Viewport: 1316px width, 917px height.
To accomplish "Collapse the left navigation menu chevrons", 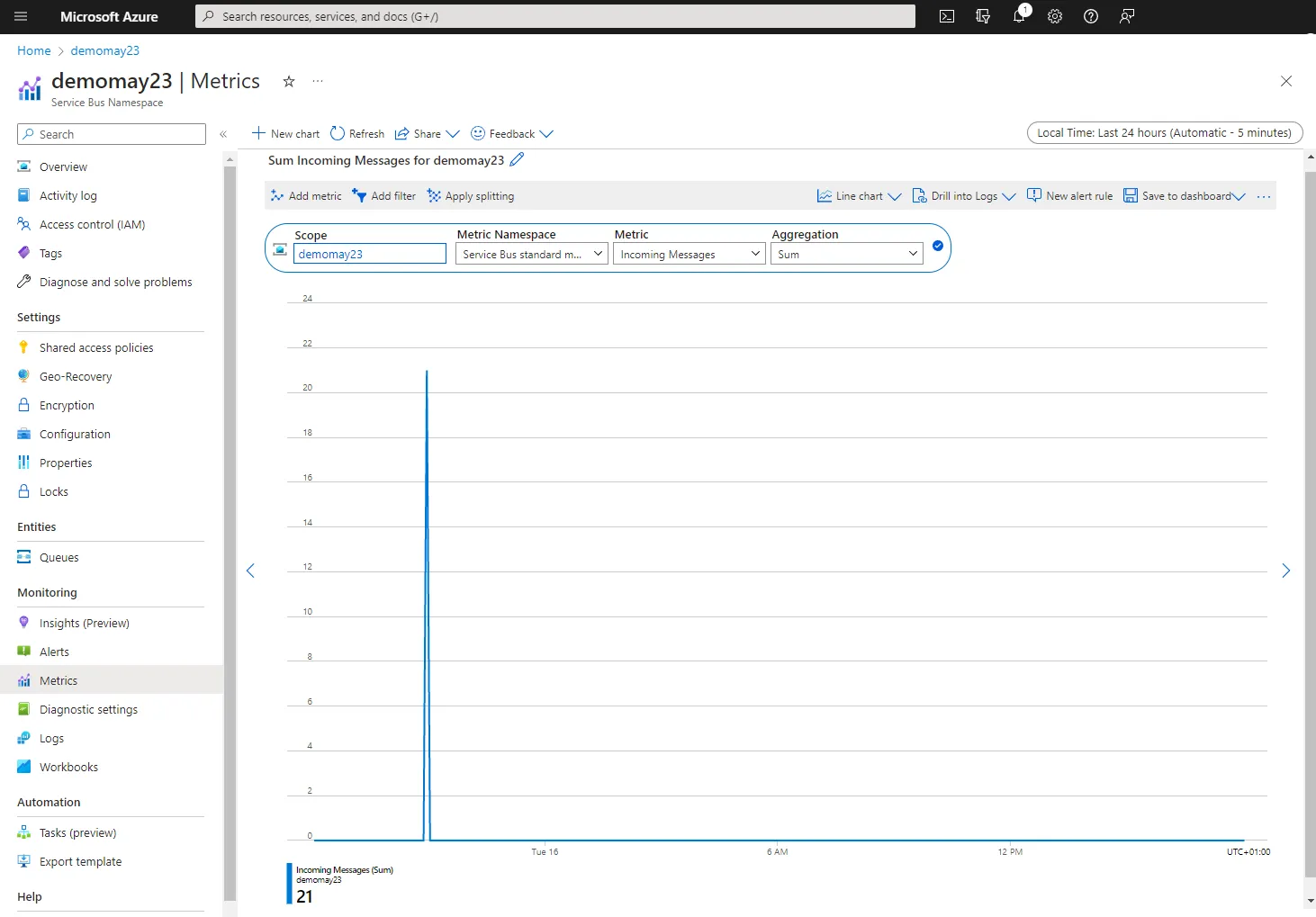I will point(223,134).
